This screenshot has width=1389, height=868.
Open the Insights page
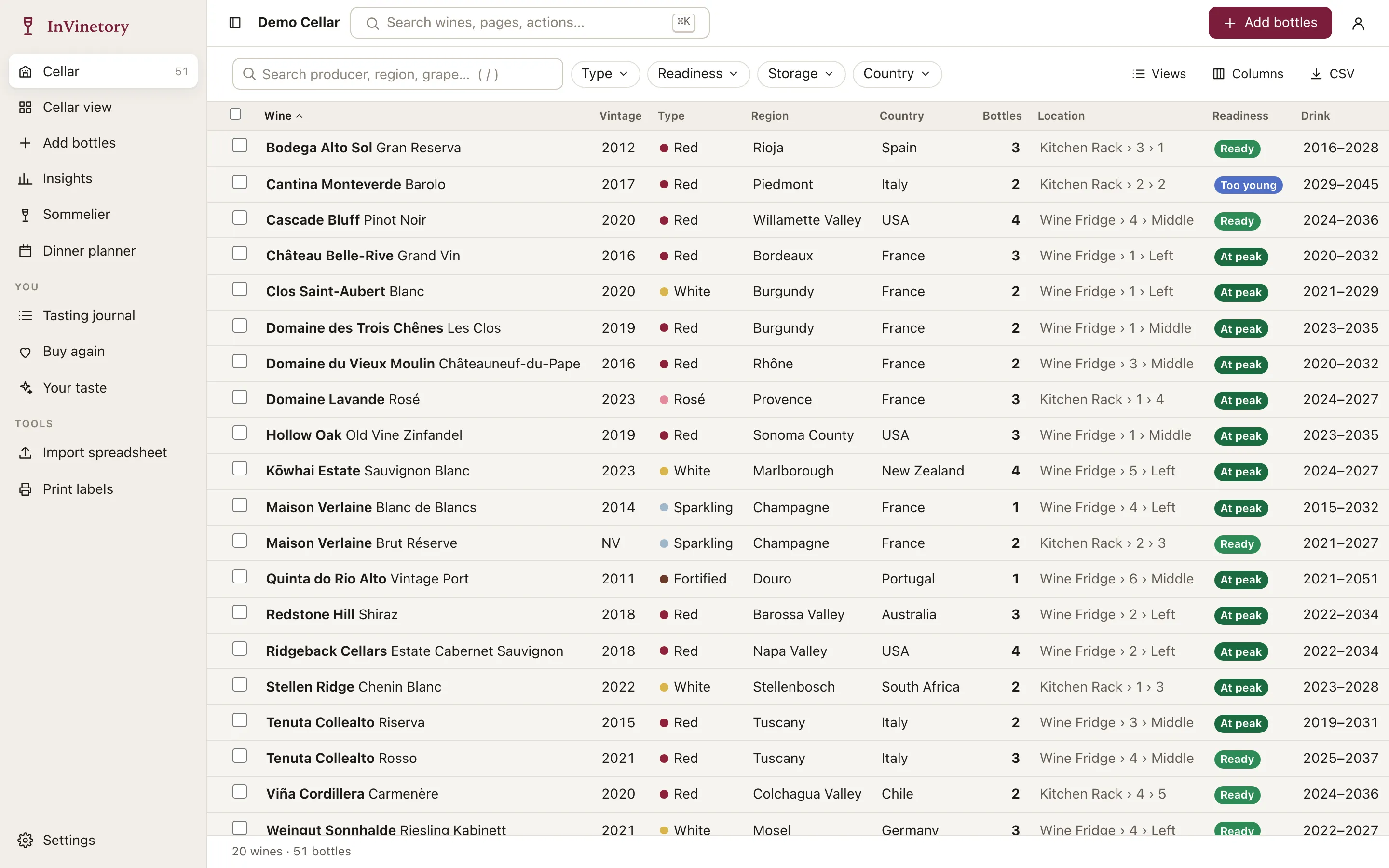pos(103,178)
